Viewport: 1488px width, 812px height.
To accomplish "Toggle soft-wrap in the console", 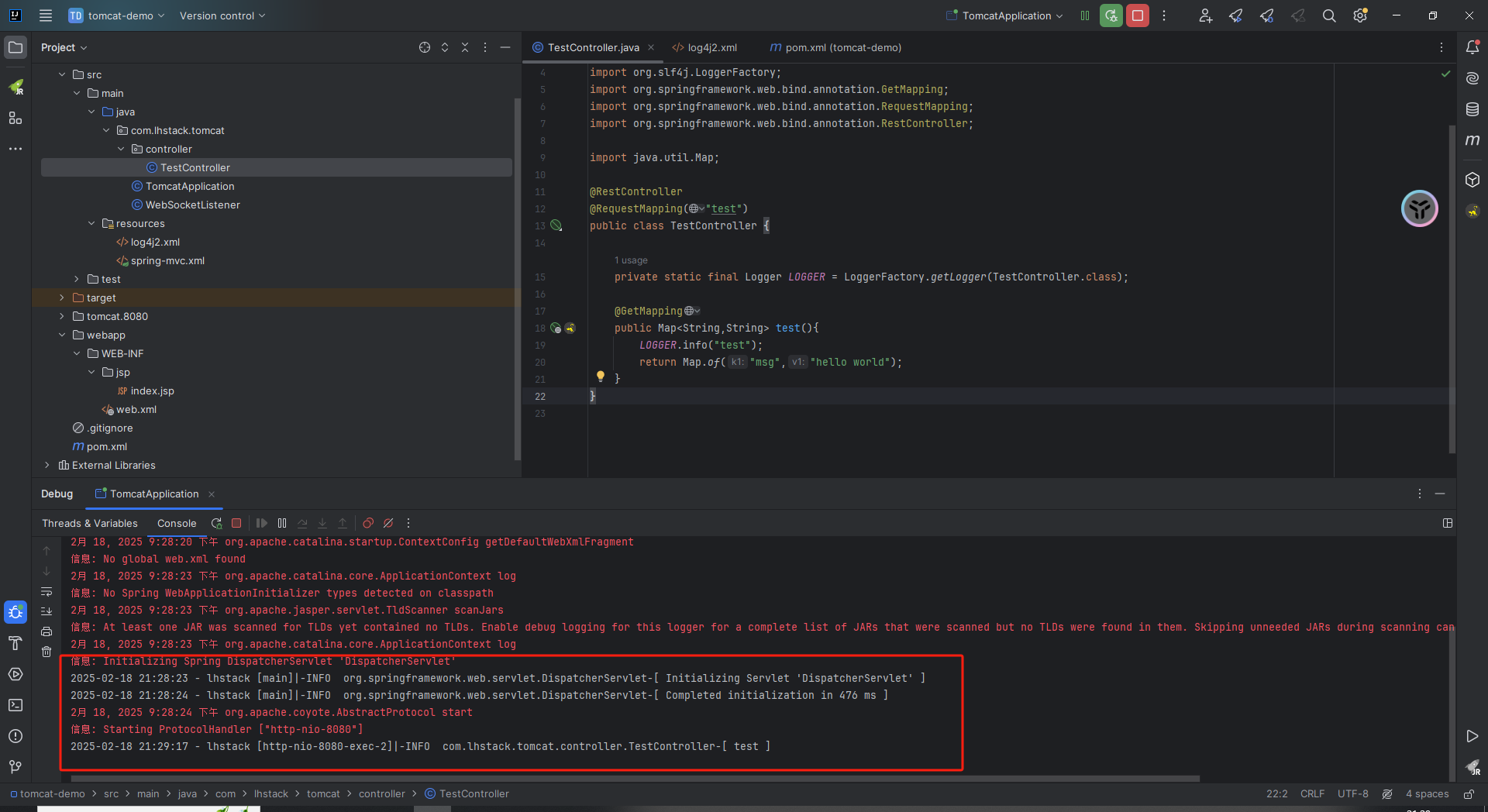I will tap(46, 591).
